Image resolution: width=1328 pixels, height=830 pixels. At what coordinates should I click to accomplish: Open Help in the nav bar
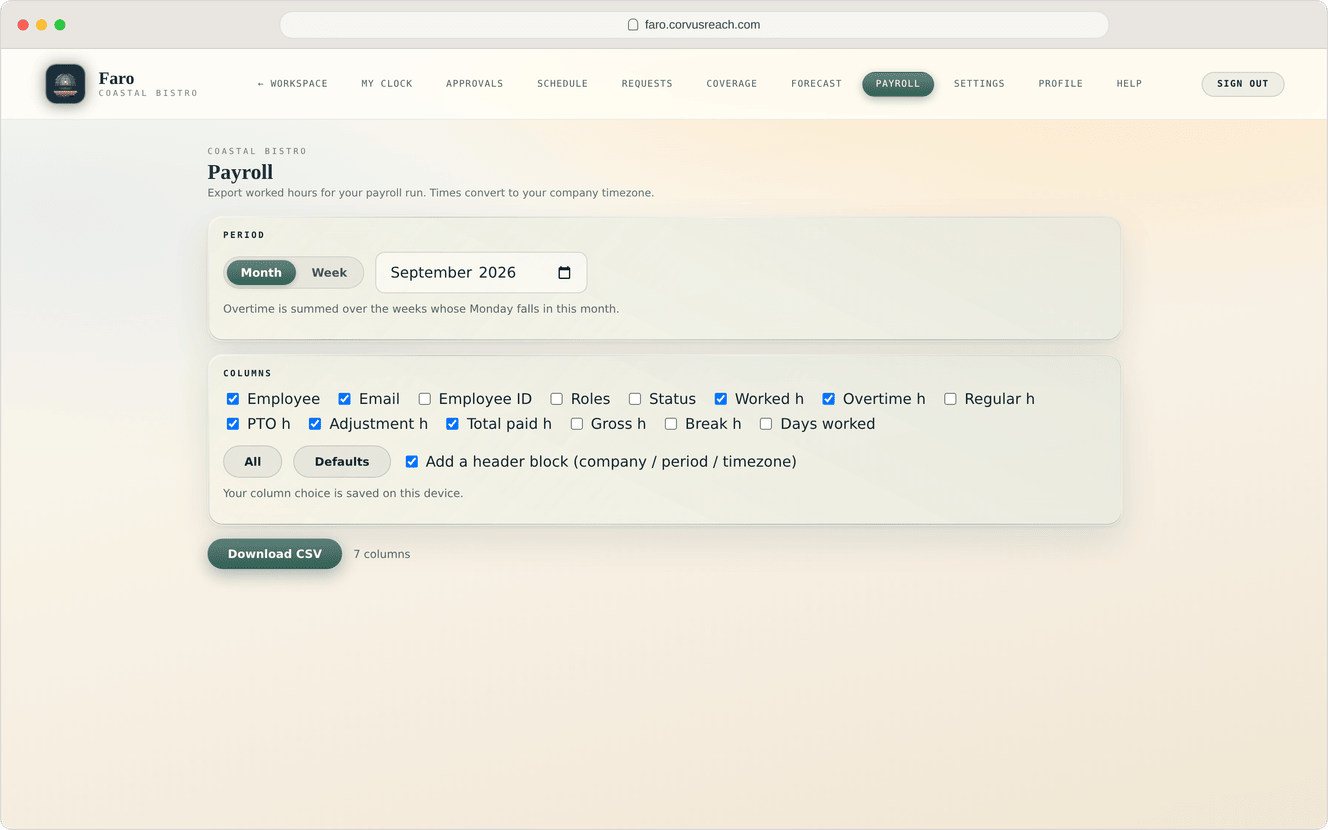click(x=1129, y=84)
